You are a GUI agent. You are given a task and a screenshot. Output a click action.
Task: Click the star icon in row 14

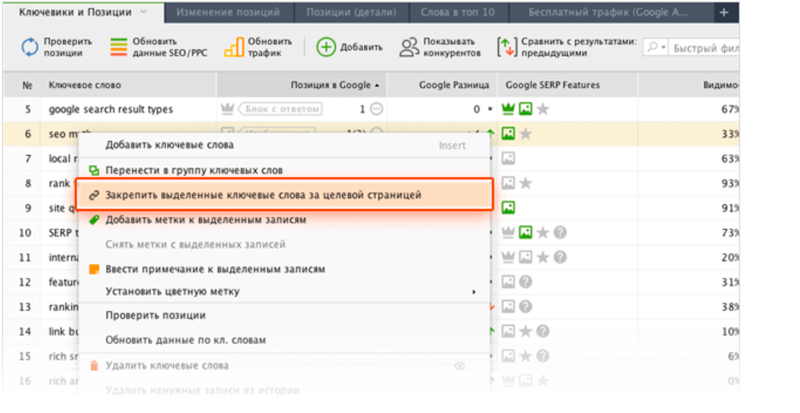coord(526,331)
